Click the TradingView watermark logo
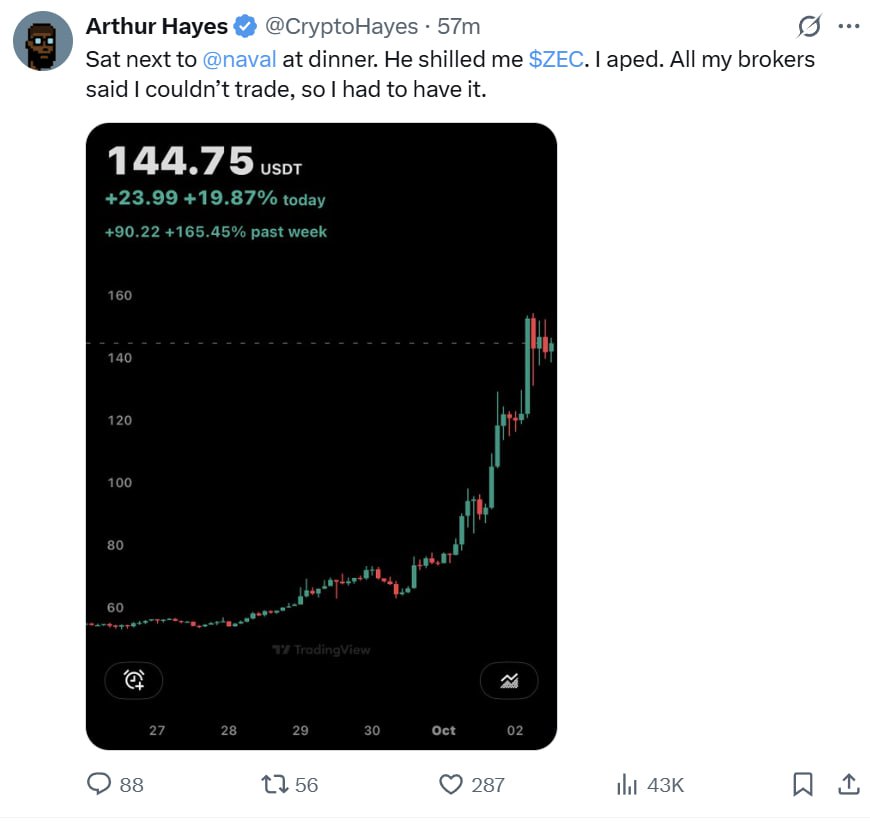The height and width of the screenshot is (826, 870). [321, 650]
